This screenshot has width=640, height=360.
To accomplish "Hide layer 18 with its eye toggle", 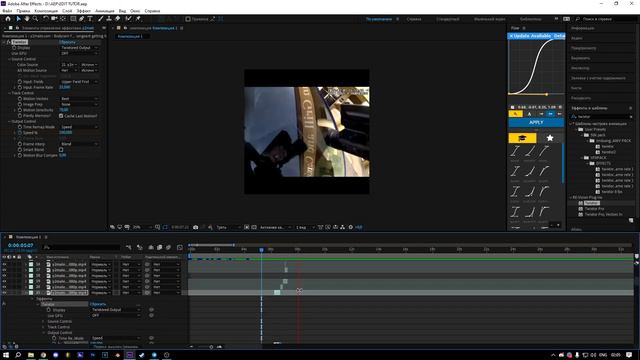I will click(4, 276).
